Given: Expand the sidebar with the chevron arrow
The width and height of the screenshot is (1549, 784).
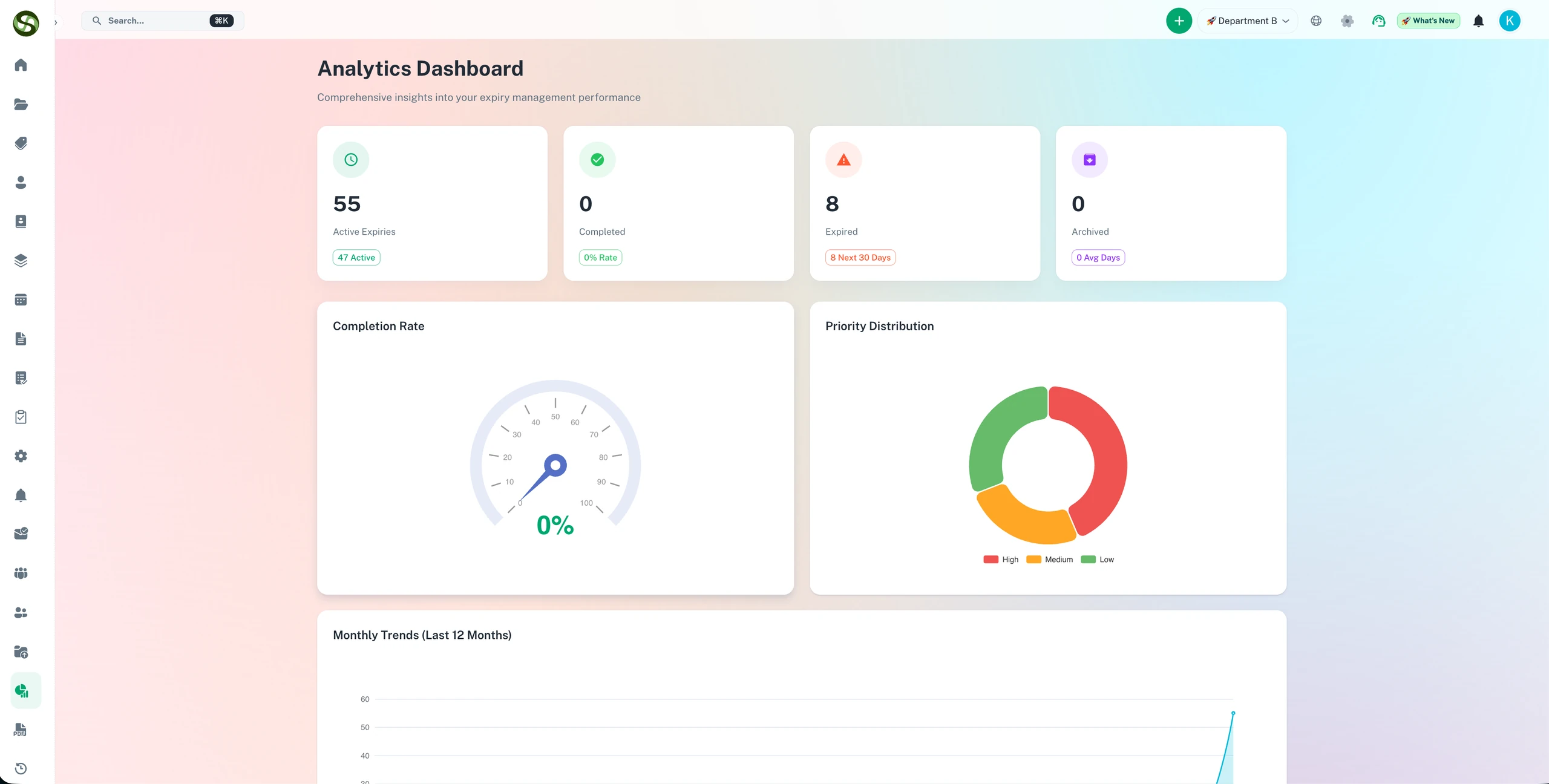Looking at the screenshot, I should pyautogui.click(x=56, y=22).
